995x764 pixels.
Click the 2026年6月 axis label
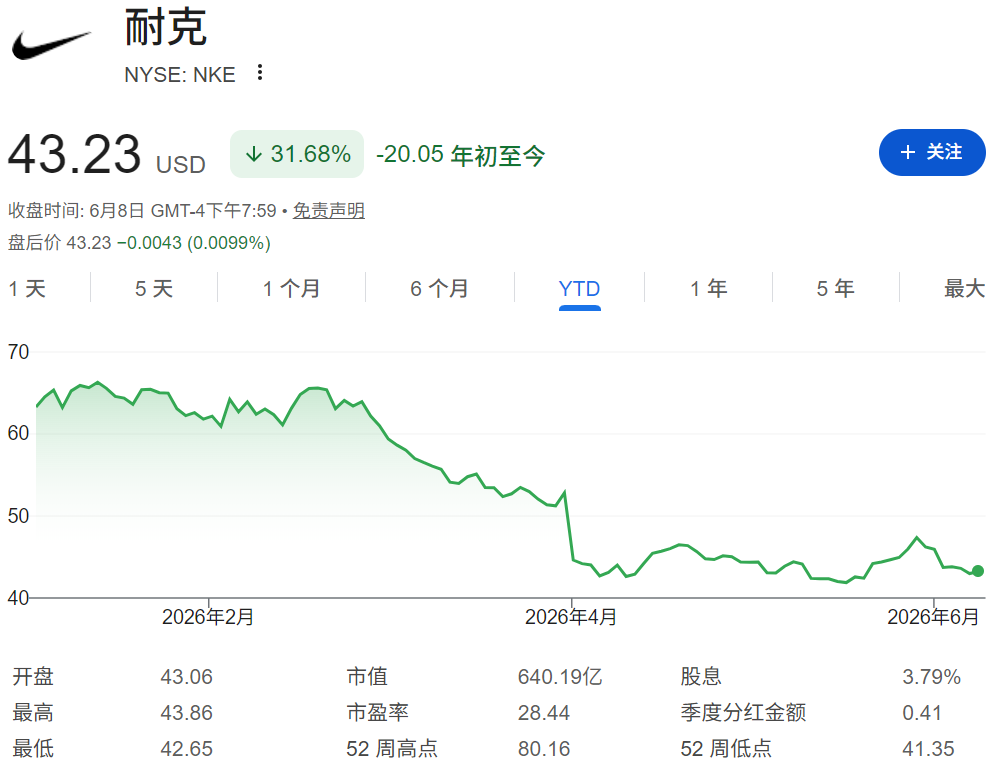click(x=933, y=617)
